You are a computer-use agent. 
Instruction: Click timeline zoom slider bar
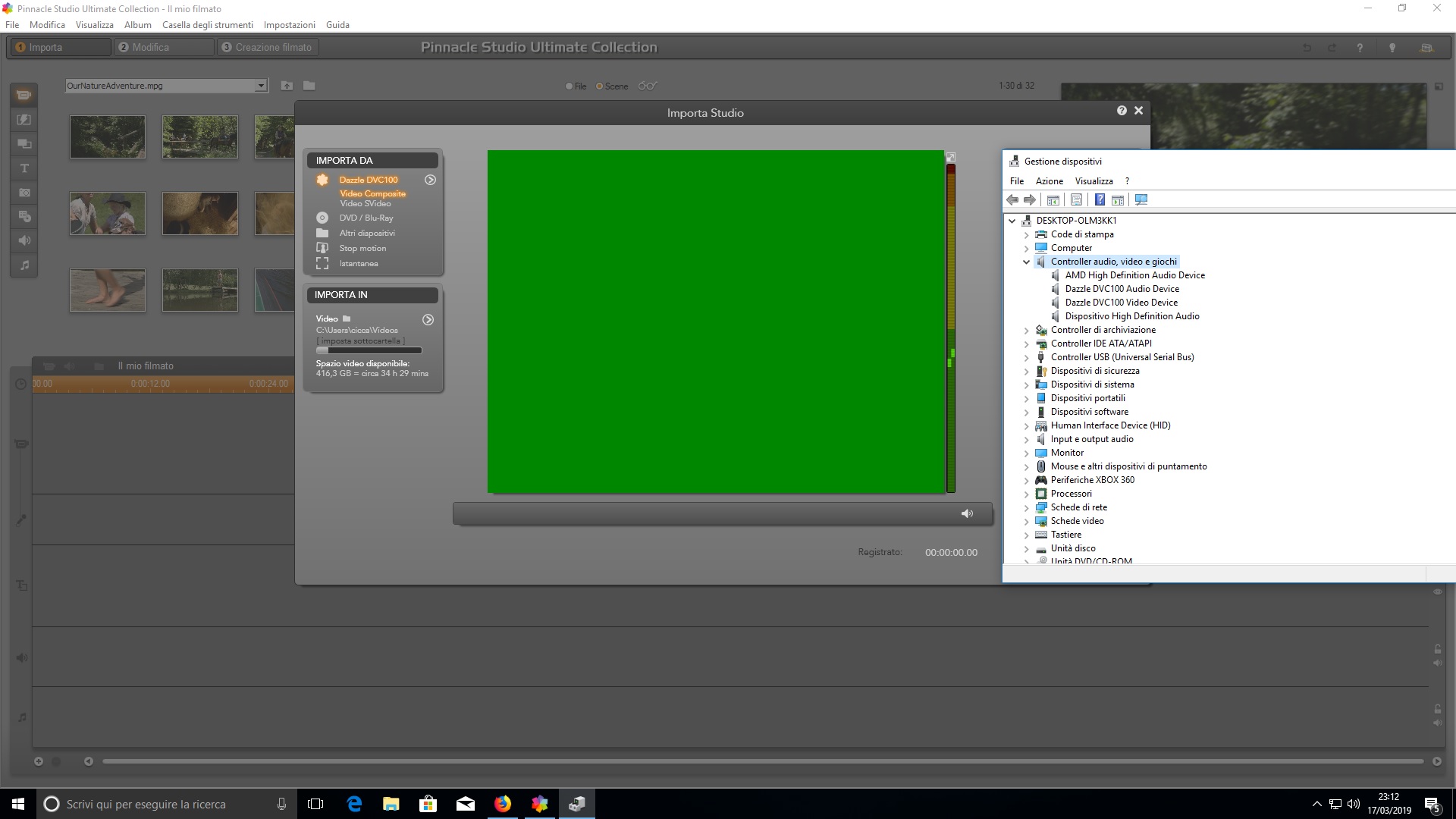tap(763, 761)
